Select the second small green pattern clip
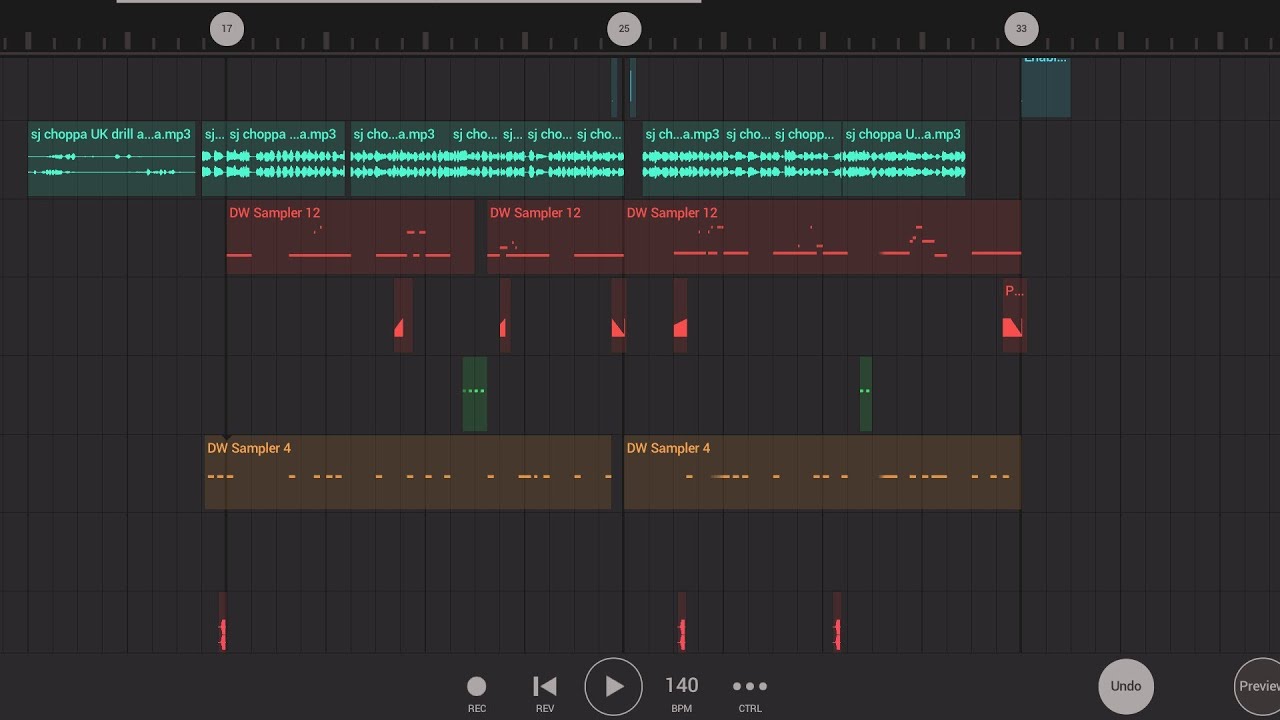Screen dimensions: 1280x720 [866, 394]
